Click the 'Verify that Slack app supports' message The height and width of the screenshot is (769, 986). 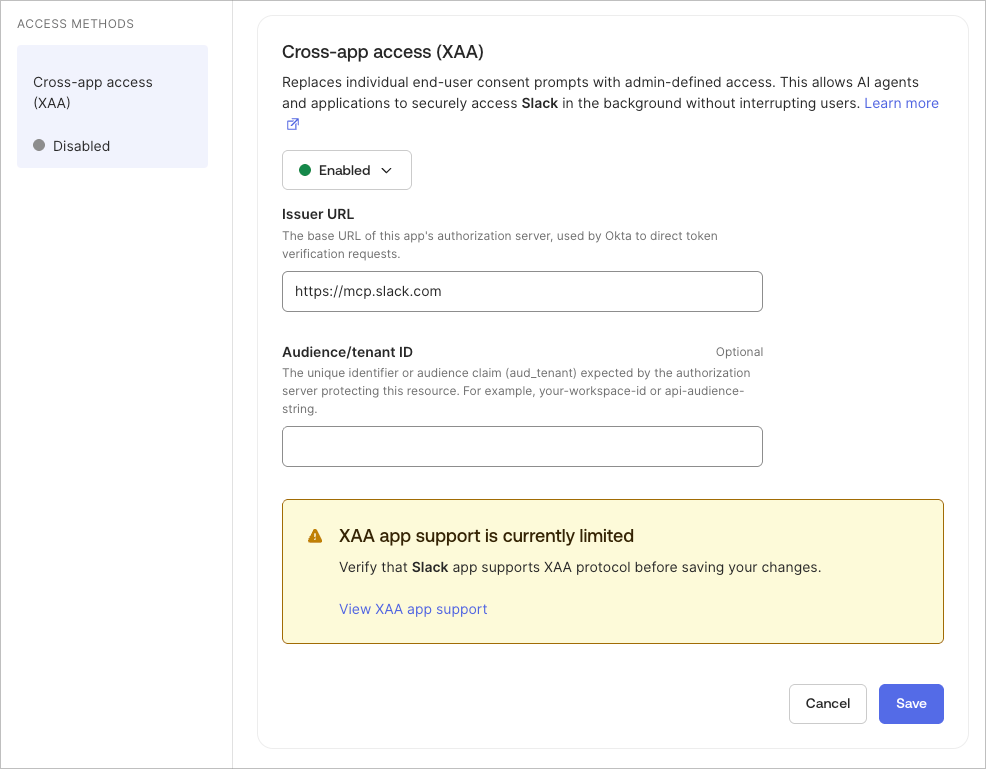pos(580,567)
